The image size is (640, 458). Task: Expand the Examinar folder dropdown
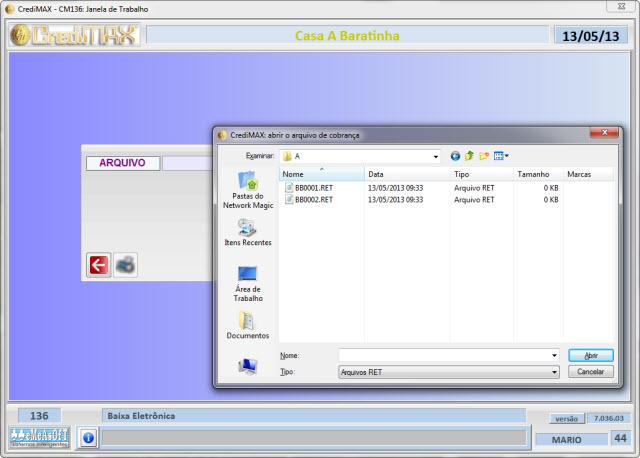436,157
